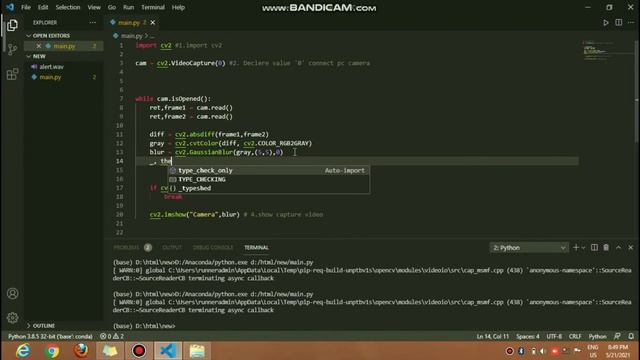
Task: Open the Extensions view
Action: (12, 74)
